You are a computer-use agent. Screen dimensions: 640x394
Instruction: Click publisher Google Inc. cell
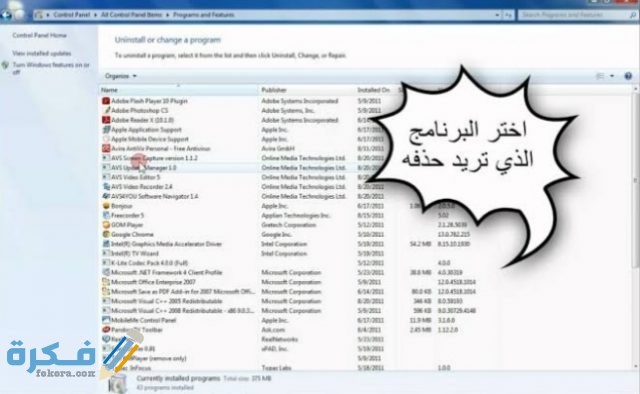coord(276,234)
